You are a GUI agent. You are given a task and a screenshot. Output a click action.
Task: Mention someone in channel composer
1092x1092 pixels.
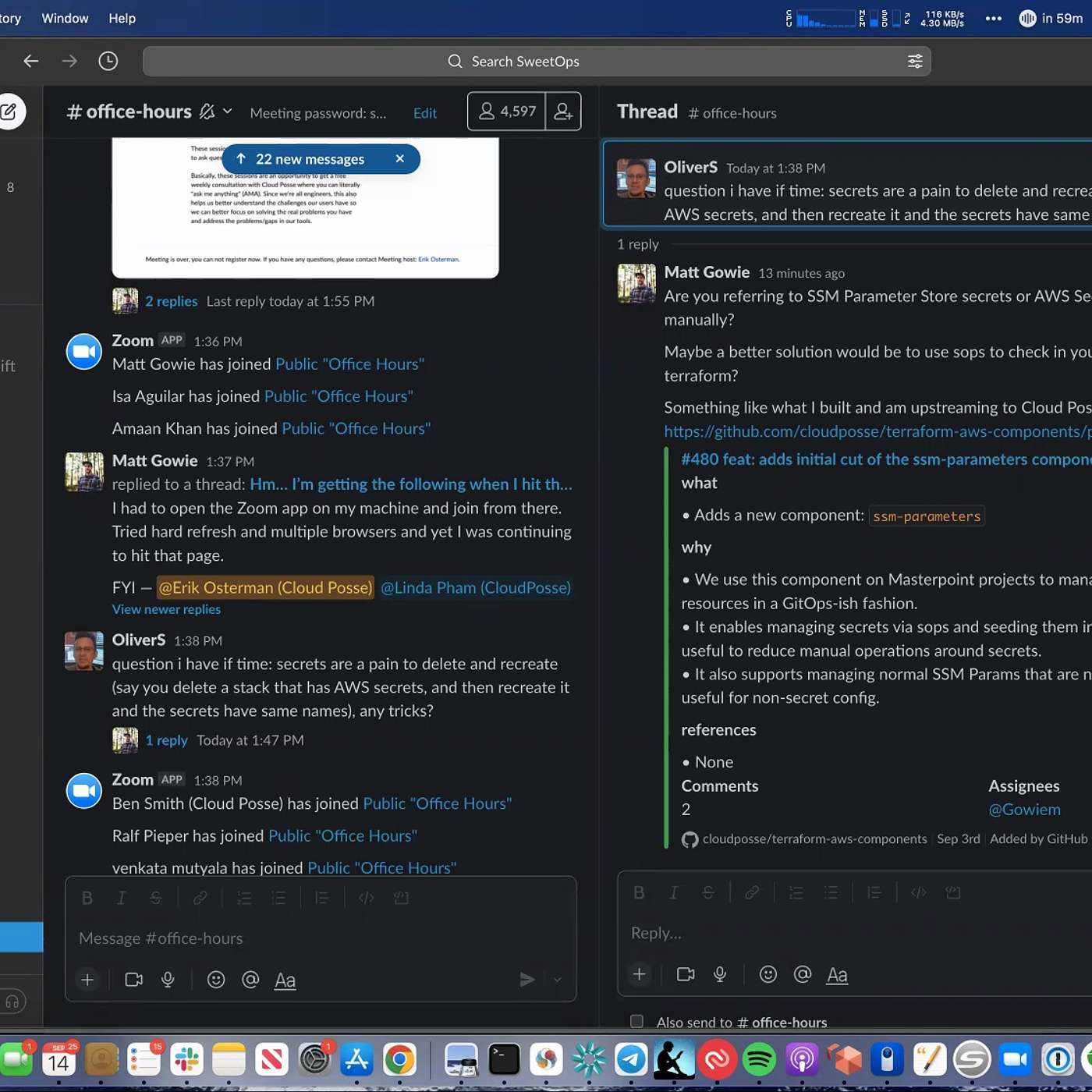[x=250, y=980]
